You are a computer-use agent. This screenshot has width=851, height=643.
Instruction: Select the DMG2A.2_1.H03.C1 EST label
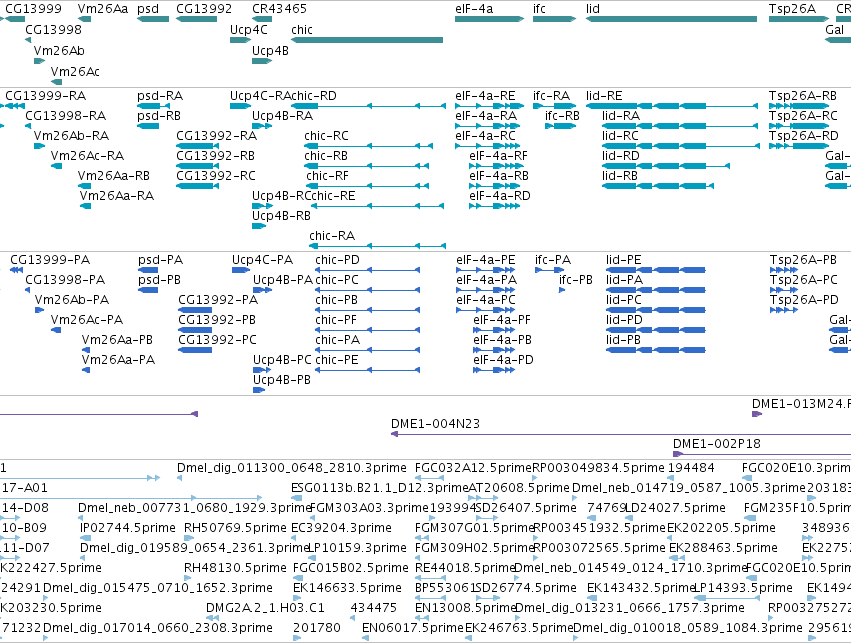point(265,608)
